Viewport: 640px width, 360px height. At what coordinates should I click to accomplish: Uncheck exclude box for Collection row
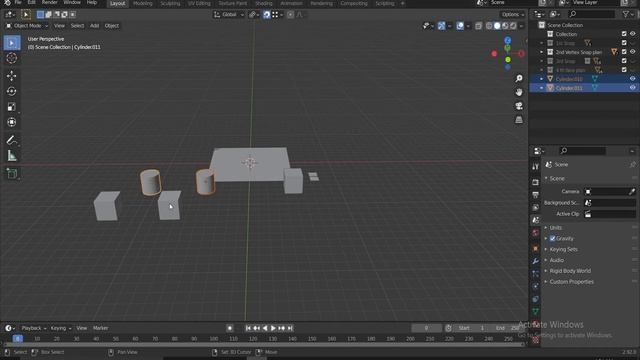[x=624, y=34]
